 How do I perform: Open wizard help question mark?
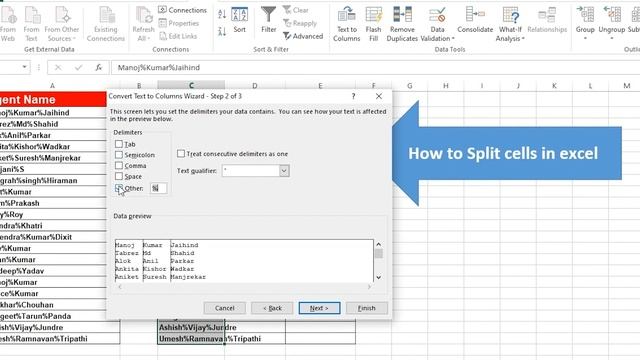(x=353, y=96)
